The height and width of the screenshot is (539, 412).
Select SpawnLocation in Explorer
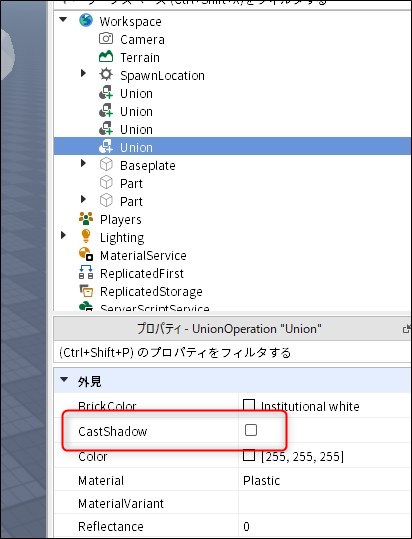[x=162, y=75]
